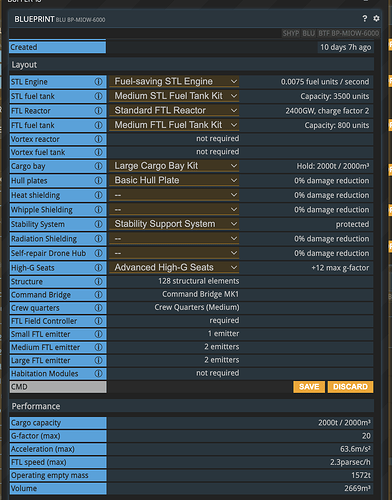Show info for STL Engine

(x=98, y=82)
